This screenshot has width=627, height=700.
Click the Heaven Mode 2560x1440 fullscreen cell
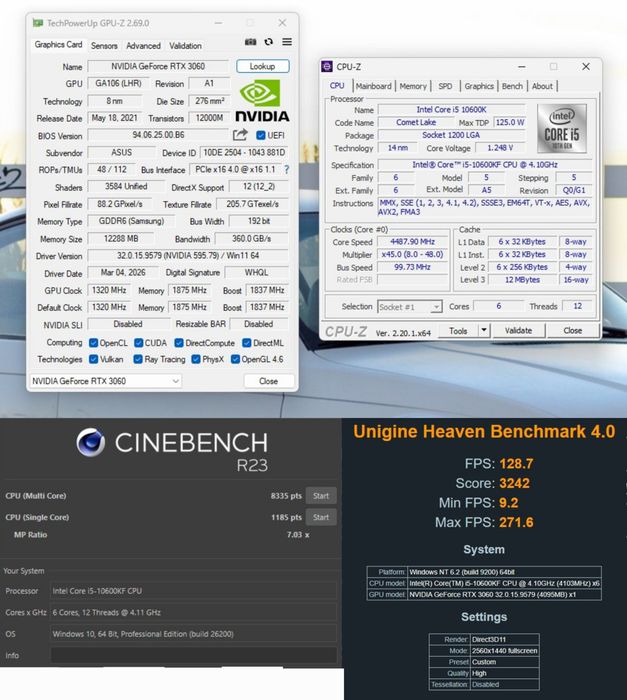pyautogui.click(x=505, y=651)
